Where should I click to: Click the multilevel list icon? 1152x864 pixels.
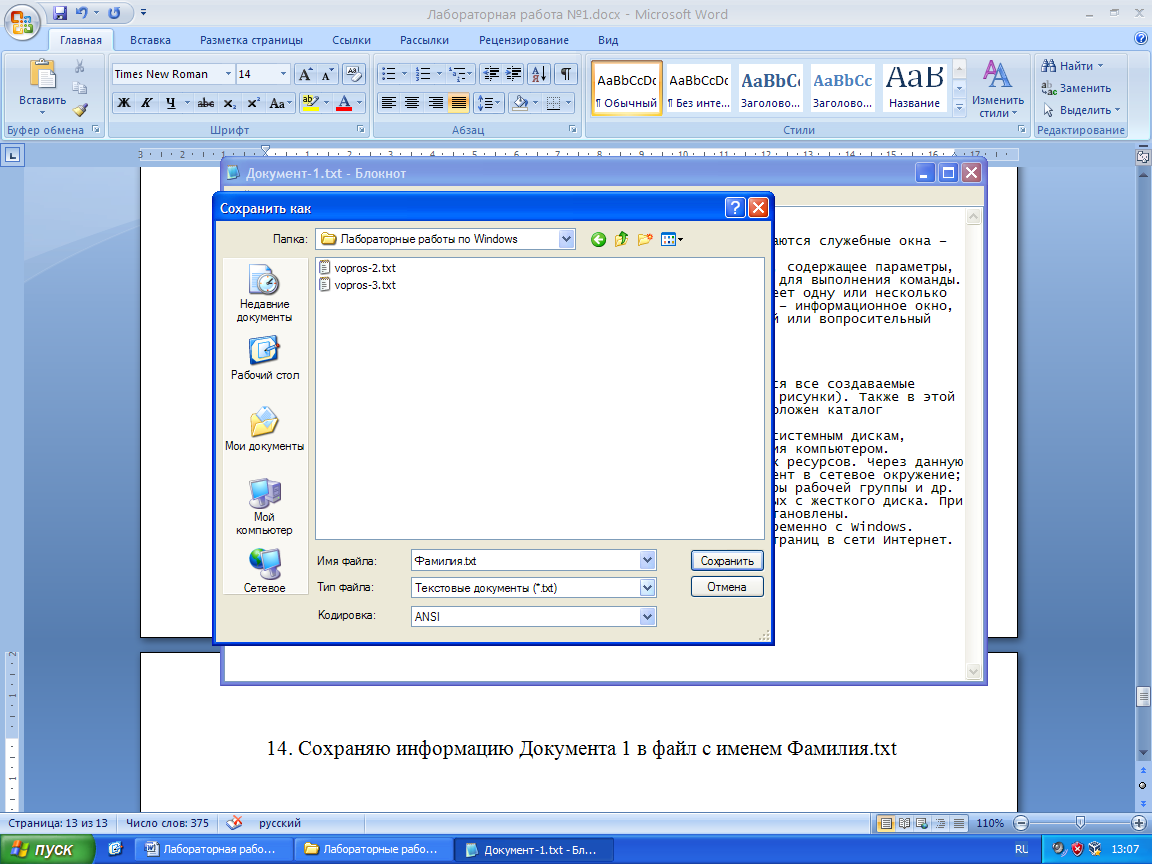point(457,73)
